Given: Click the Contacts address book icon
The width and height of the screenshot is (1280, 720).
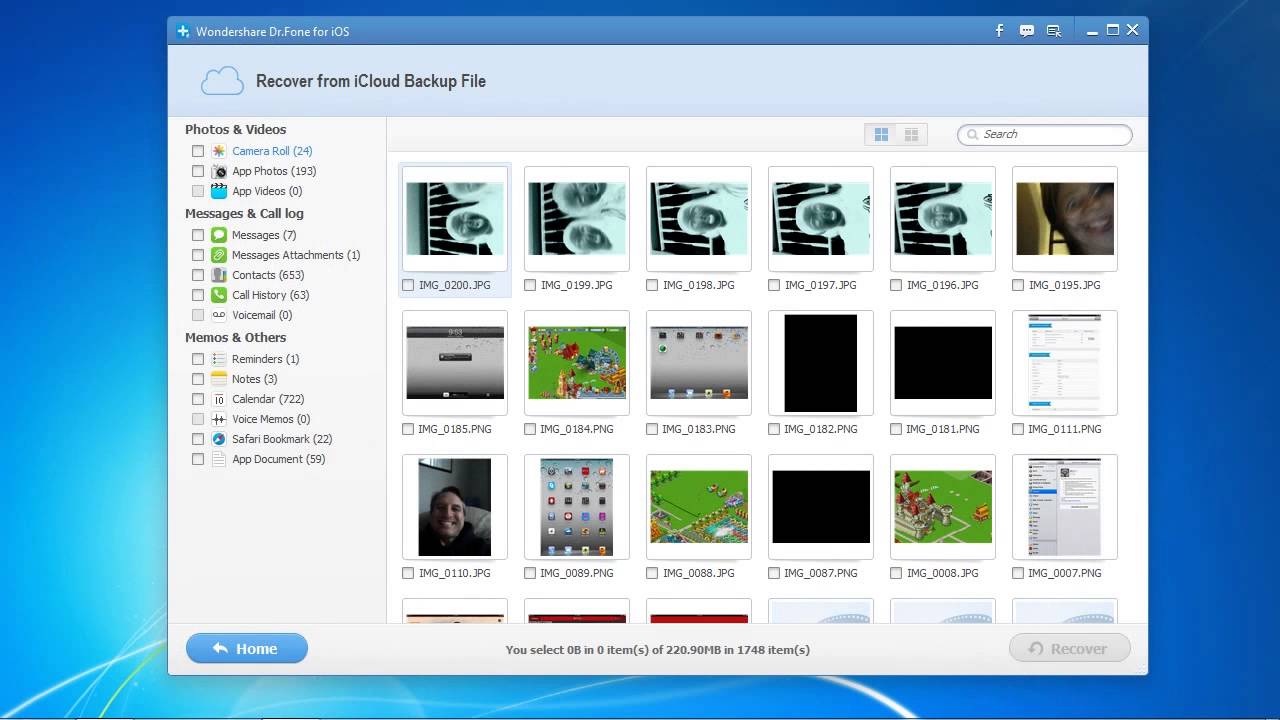Looking at the screenshot, I should (x=219, y=275).
